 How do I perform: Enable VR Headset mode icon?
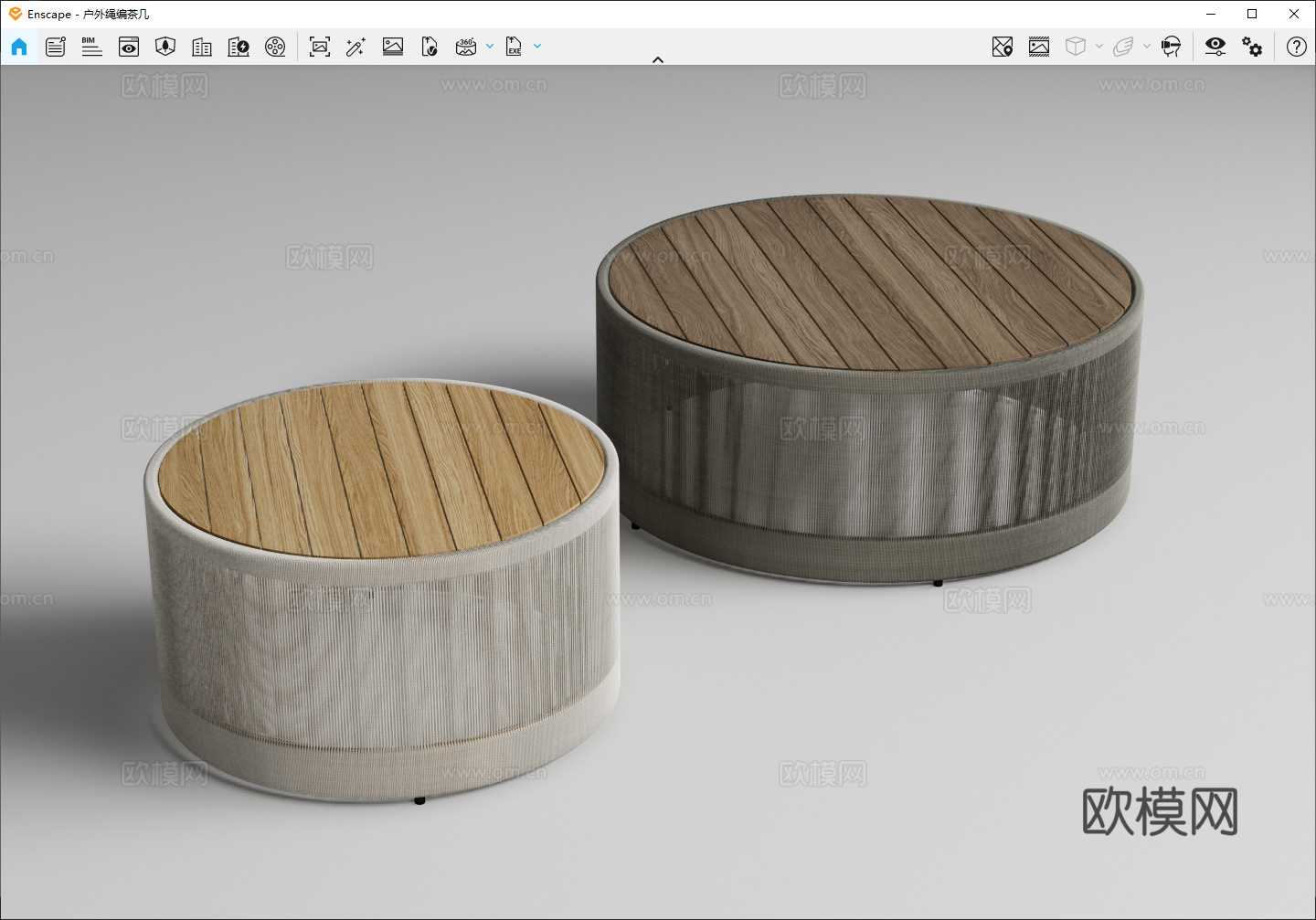(1171, 47)
